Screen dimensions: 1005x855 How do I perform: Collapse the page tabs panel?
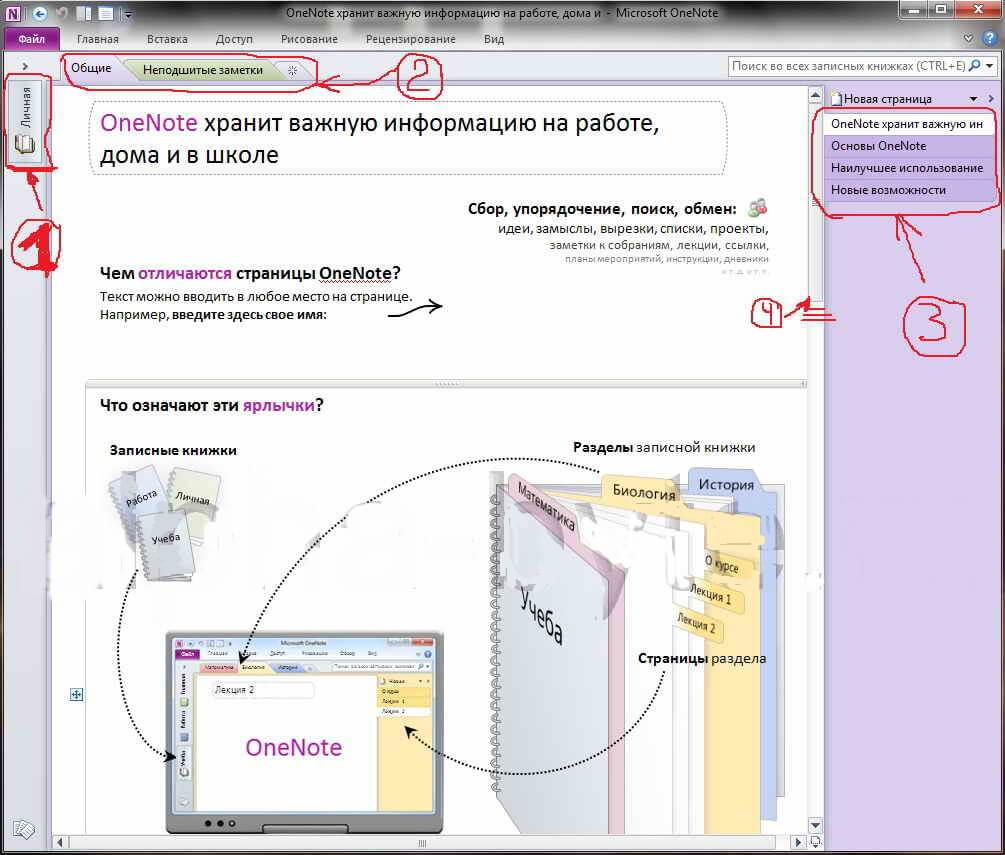point(989,98)
